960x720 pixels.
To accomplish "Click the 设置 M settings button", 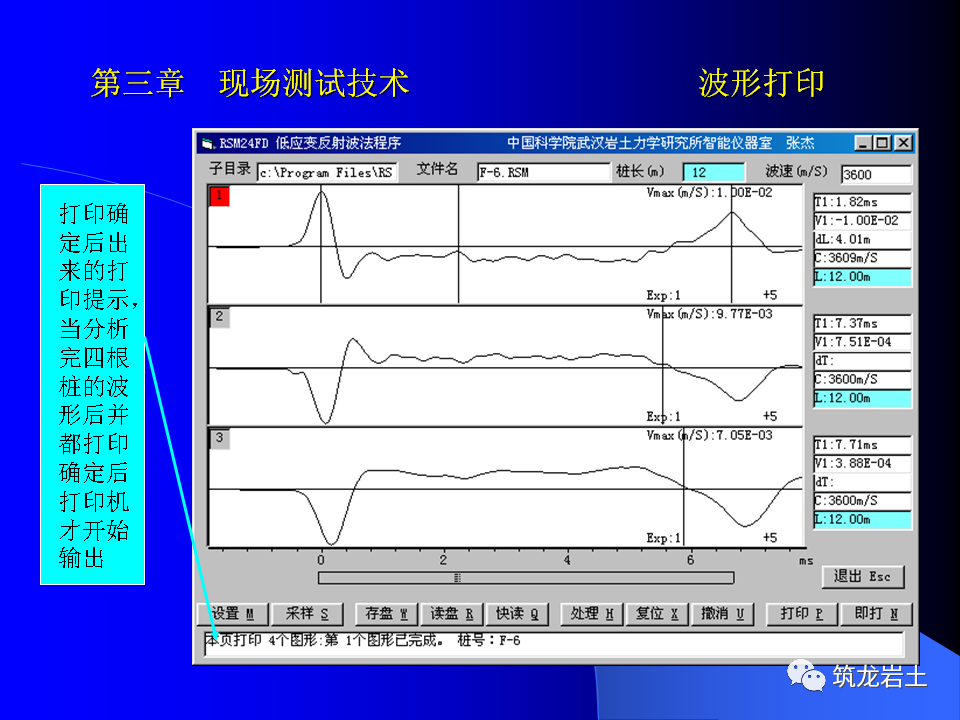I will click(x=233, y=613).
